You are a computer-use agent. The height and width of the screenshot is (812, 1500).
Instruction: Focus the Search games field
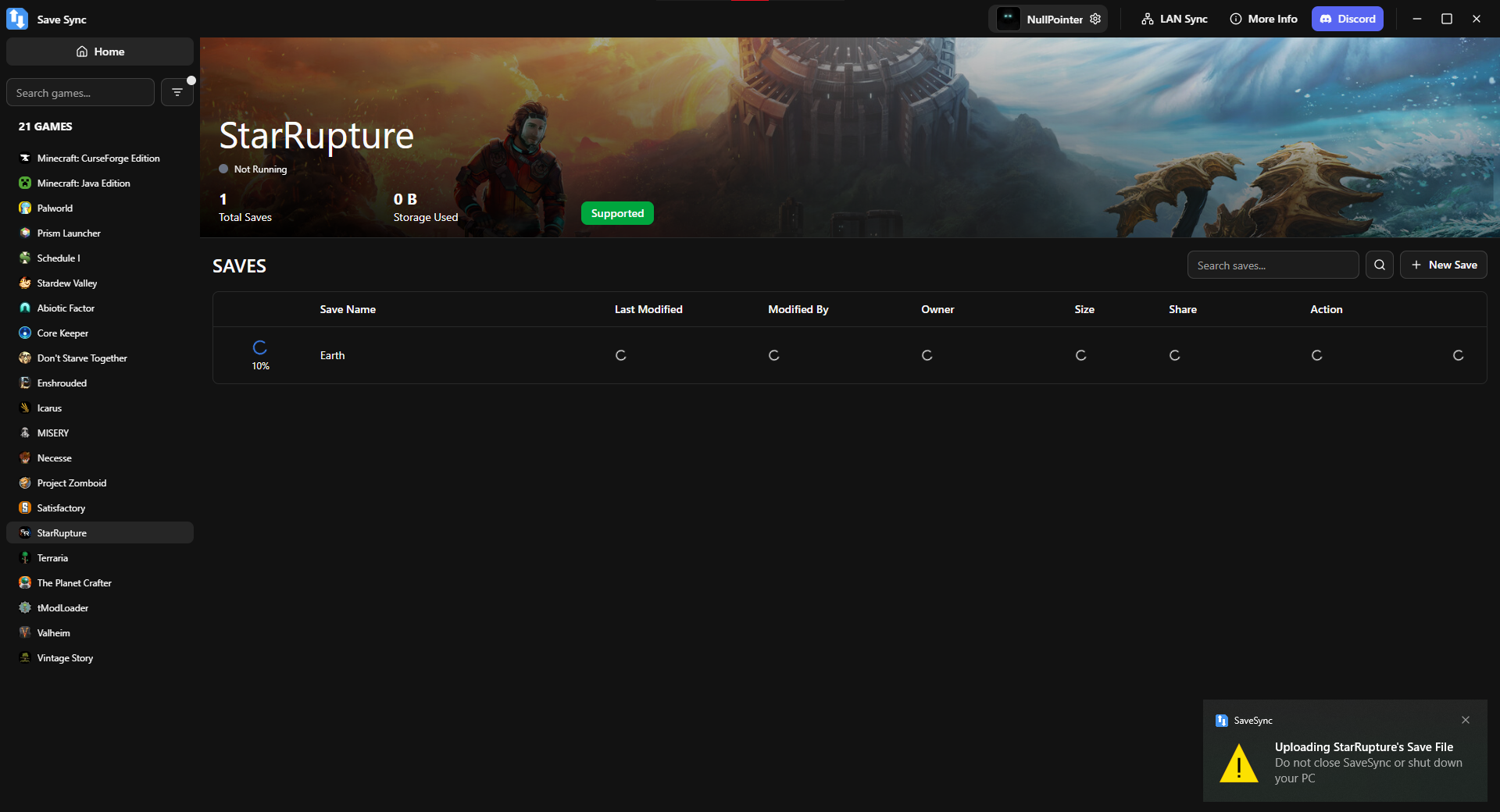[x=80, y=92]
